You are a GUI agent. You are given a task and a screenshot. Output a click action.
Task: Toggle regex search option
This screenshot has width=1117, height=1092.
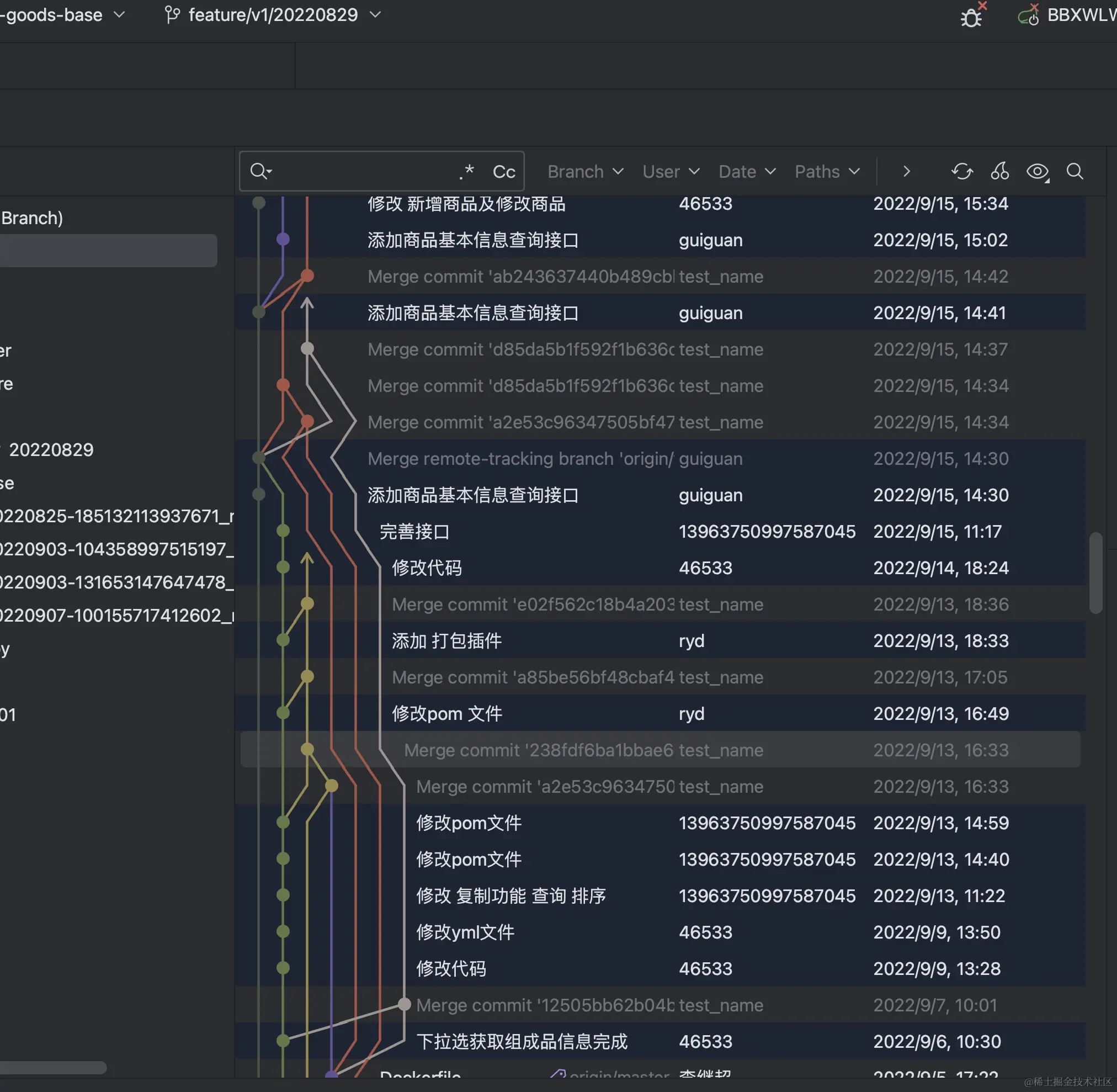(x=467, y=172)
